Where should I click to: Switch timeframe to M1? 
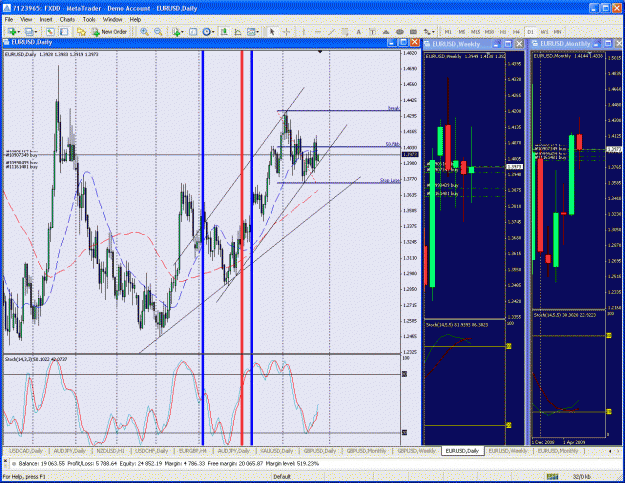click(448, 32)
